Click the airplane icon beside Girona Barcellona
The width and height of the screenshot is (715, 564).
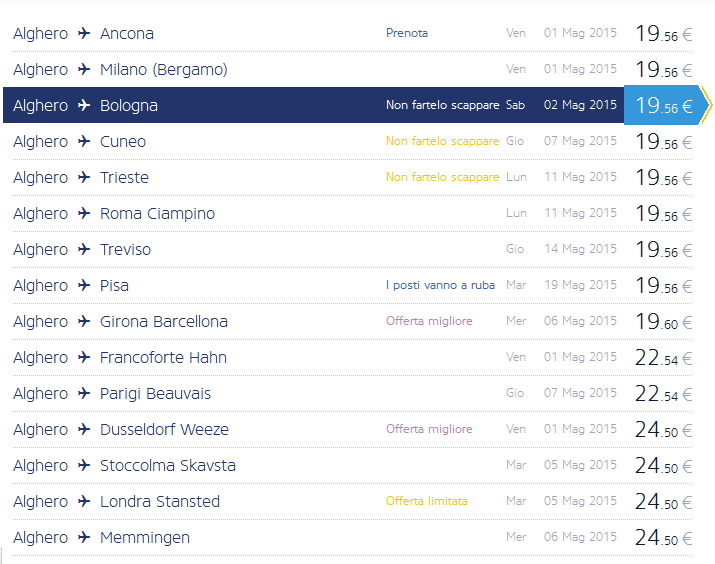[x=84, y=321]
